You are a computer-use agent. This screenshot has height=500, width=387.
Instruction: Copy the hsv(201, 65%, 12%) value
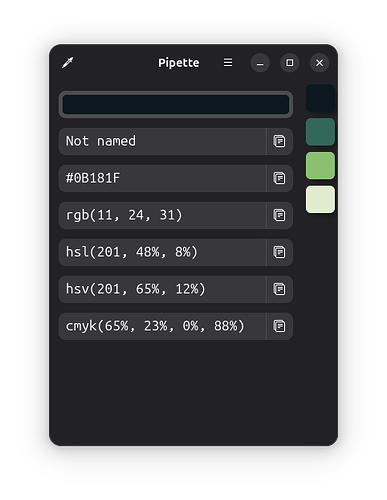pyautogui.click(x=279, y=289)
